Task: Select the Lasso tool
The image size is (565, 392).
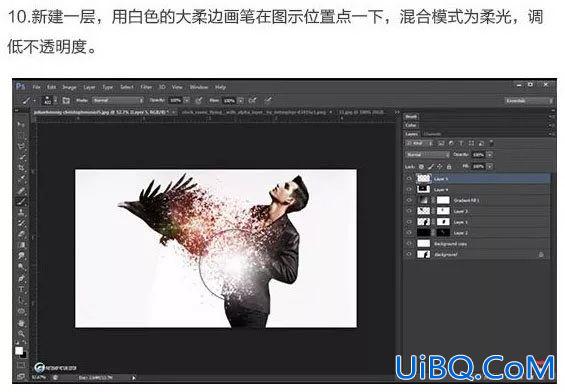Action: [x=21, y=146]
